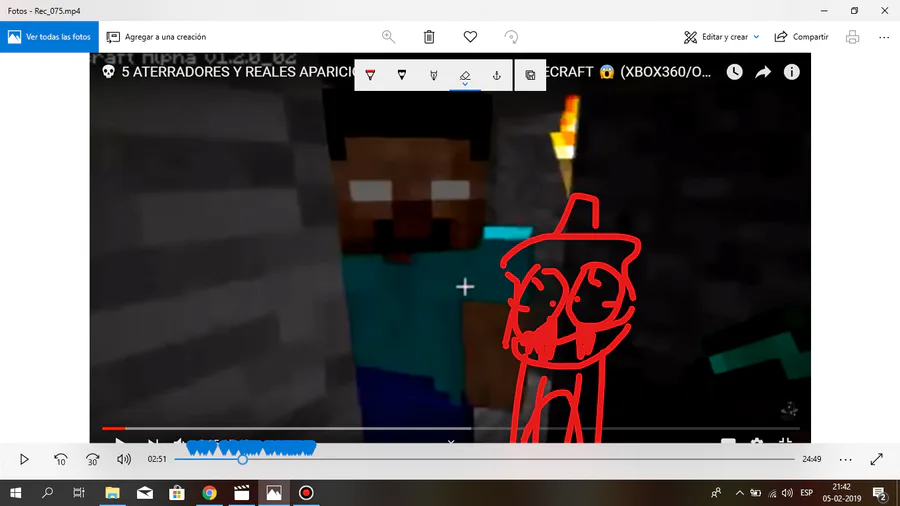Image resolution: width=900 pixels, height=506 pixels.
Task: Open the top-right more options ellipsis
Action: pos(884,37)
